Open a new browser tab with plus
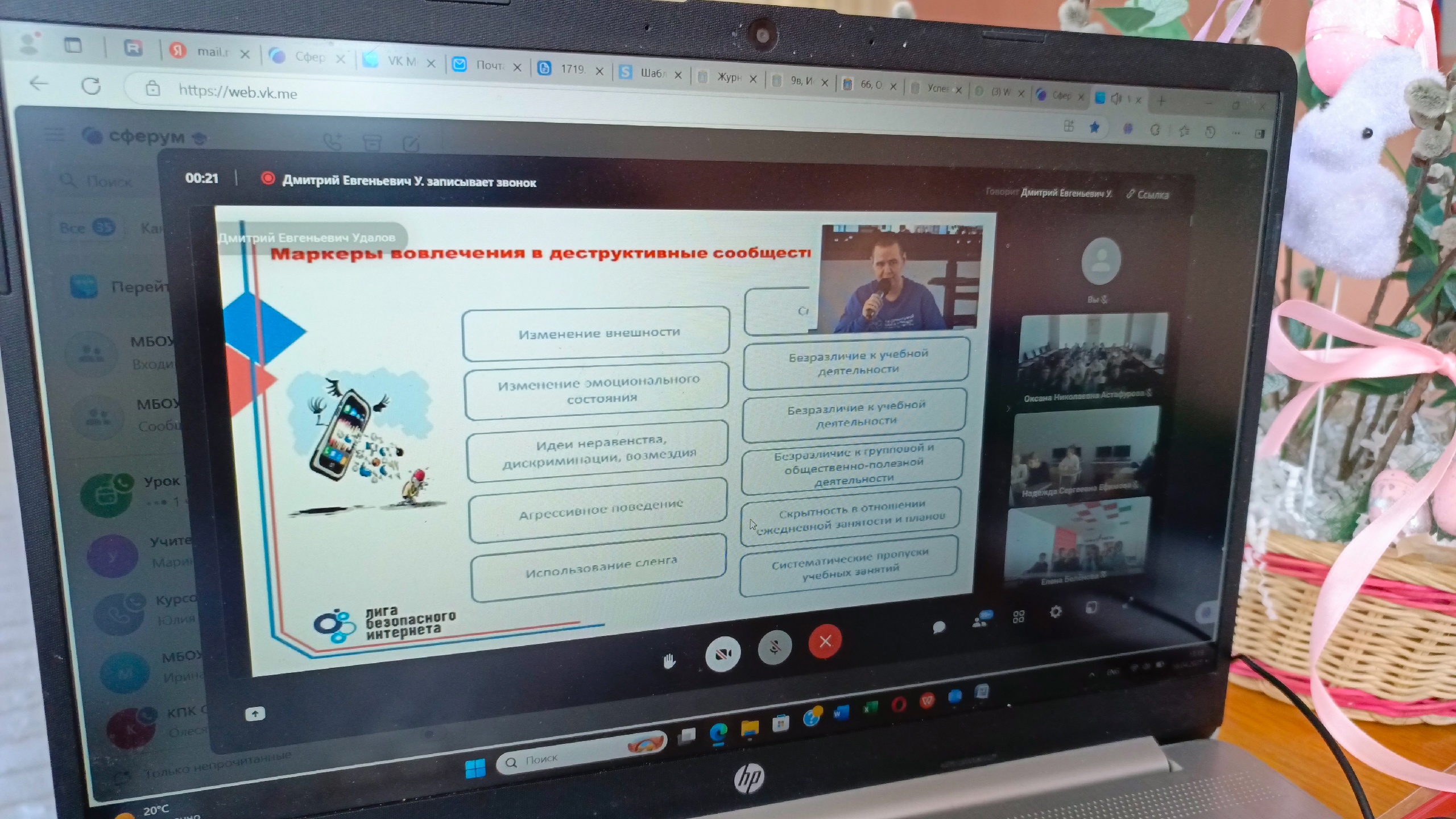 point(1161,101)
